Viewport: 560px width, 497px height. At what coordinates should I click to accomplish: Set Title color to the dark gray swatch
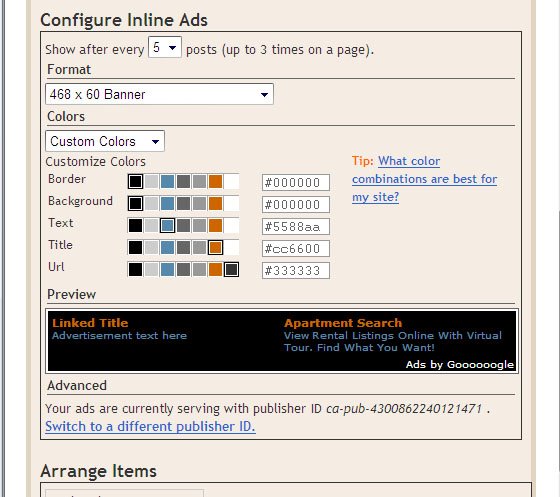pyautogui.click(x=183, y=247)
